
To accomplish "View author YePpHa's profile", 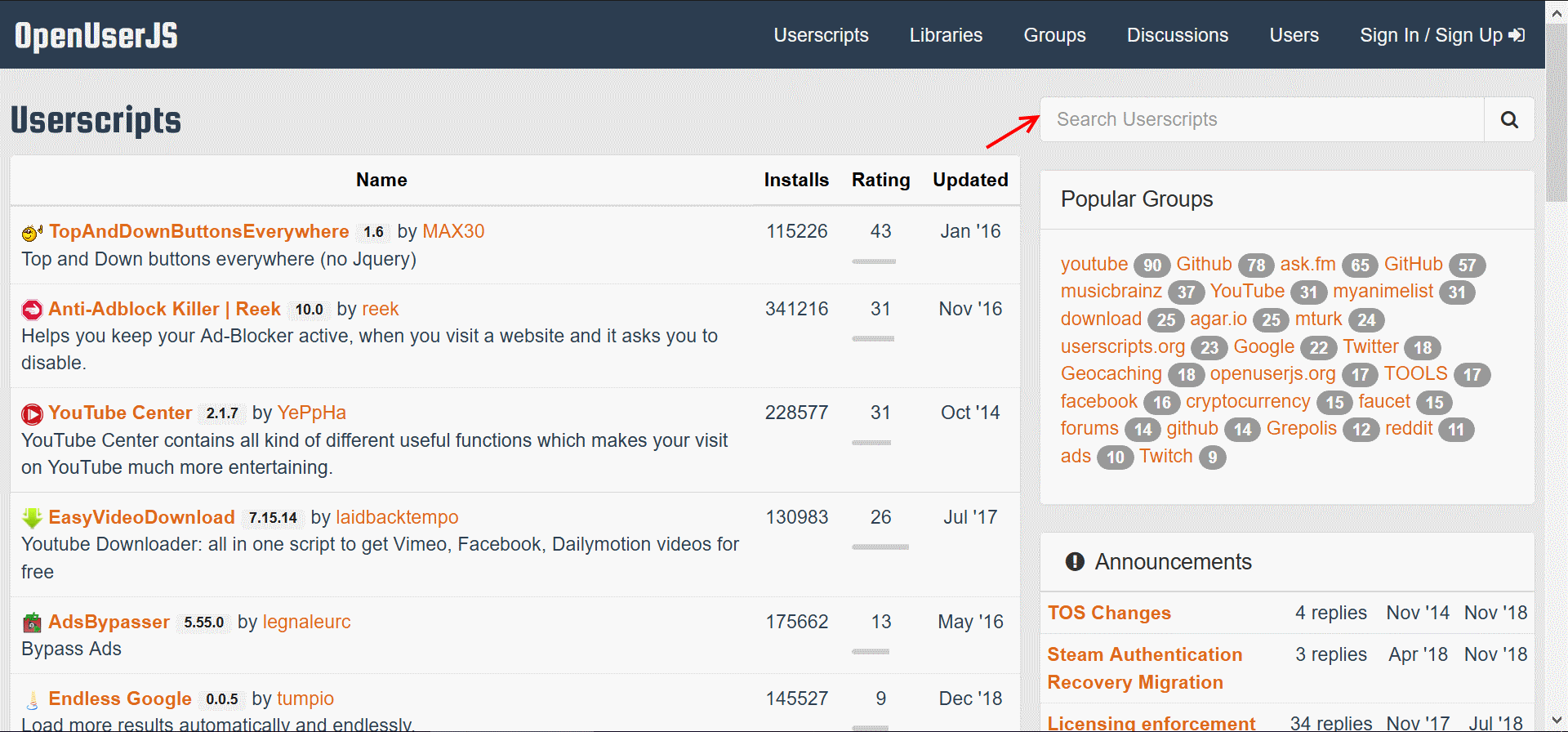I will click(311, 413).
